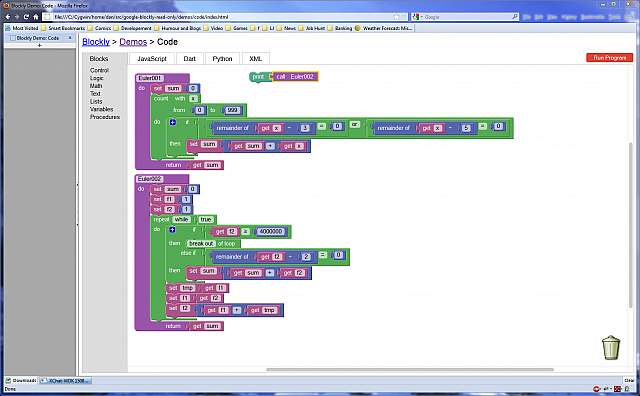Open the Comics bookmark folder
The width and height of the screenshot is (640, 396).
pos(99,28)
